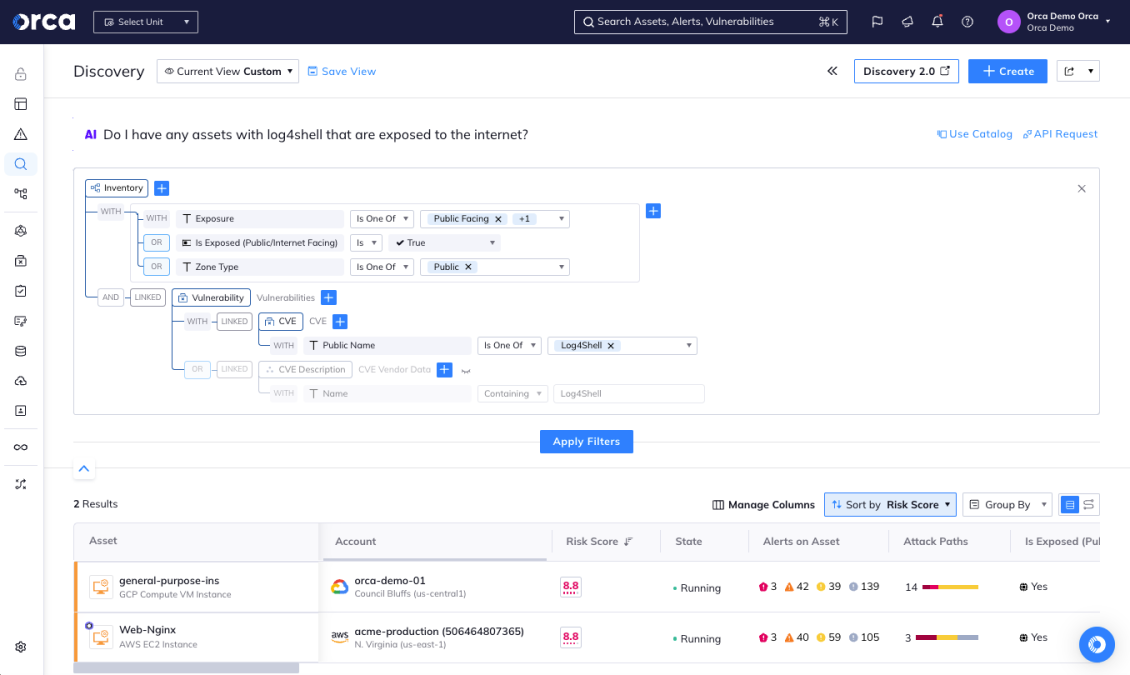
Task: Toggle the OR operator before Zone Type
Action: (x=156, y=267)
